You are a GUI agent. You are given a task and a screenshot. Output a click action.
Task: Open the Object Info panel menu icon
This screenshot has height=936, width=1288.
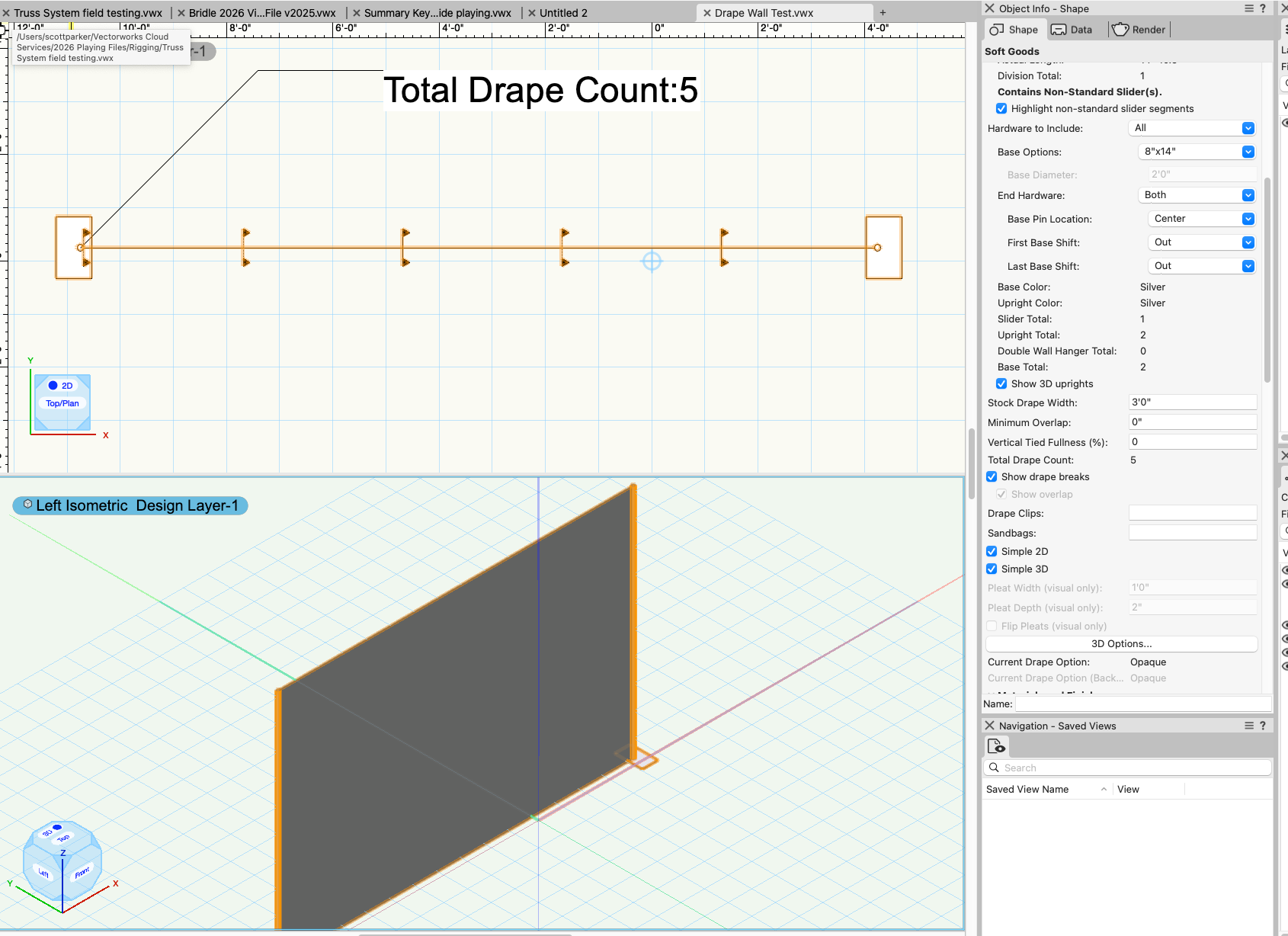[1248, 8]
